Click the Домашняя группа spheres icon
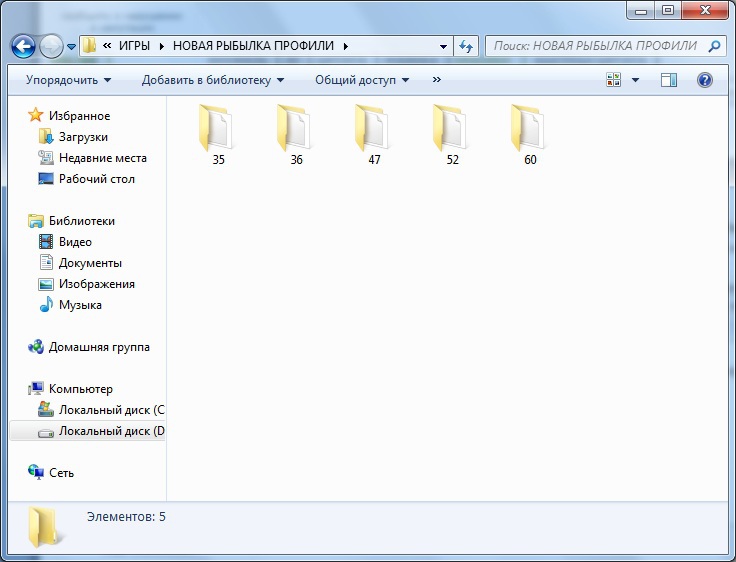The height and width of the screenshot is (562, 736). (x=36, y=347)
